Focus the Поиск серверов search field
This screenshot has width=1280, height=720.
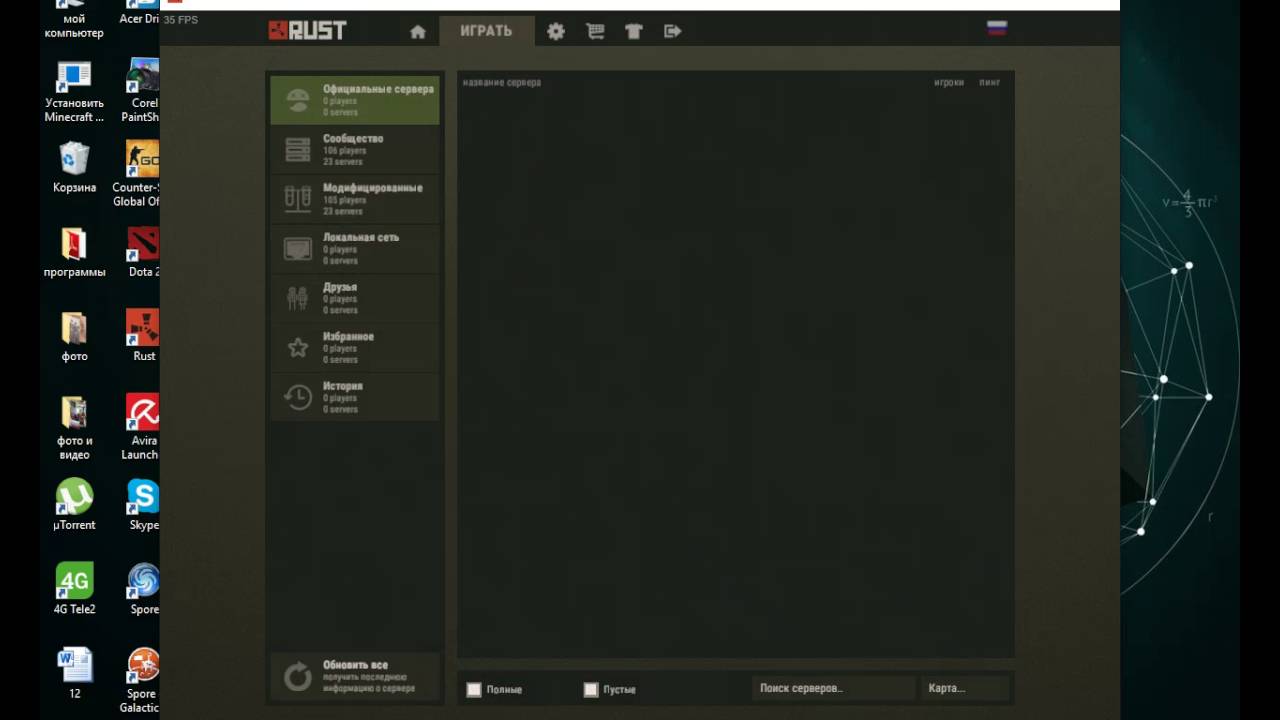tap(833, 688)
